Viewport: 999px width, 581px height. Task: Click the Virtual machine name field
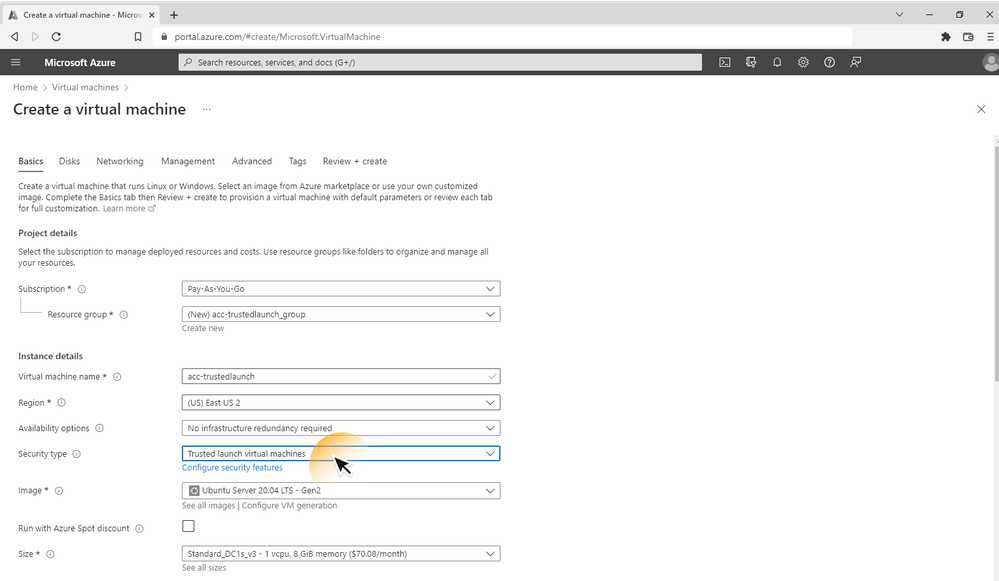[341, 377]
